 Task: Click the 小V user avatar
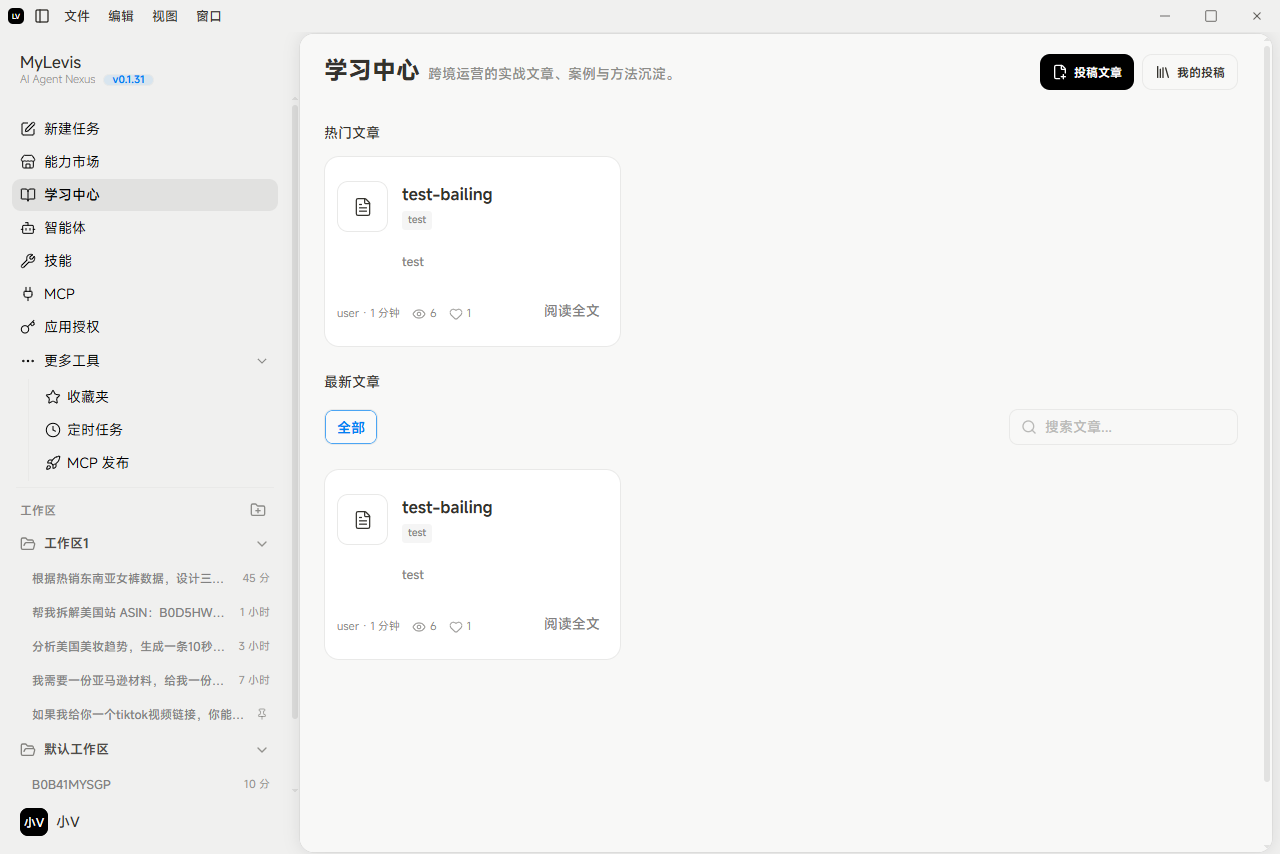coord(34,822)
